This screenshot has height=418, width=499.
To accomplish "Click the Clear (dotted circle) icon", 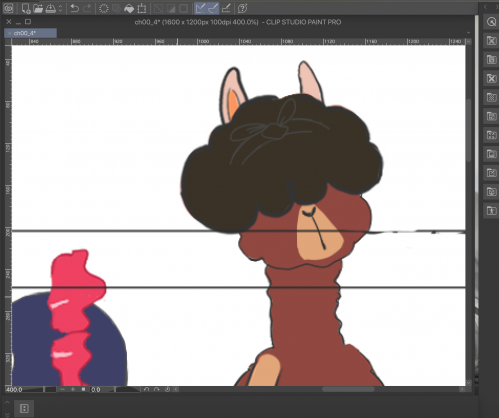I will [x=104, y=8].
